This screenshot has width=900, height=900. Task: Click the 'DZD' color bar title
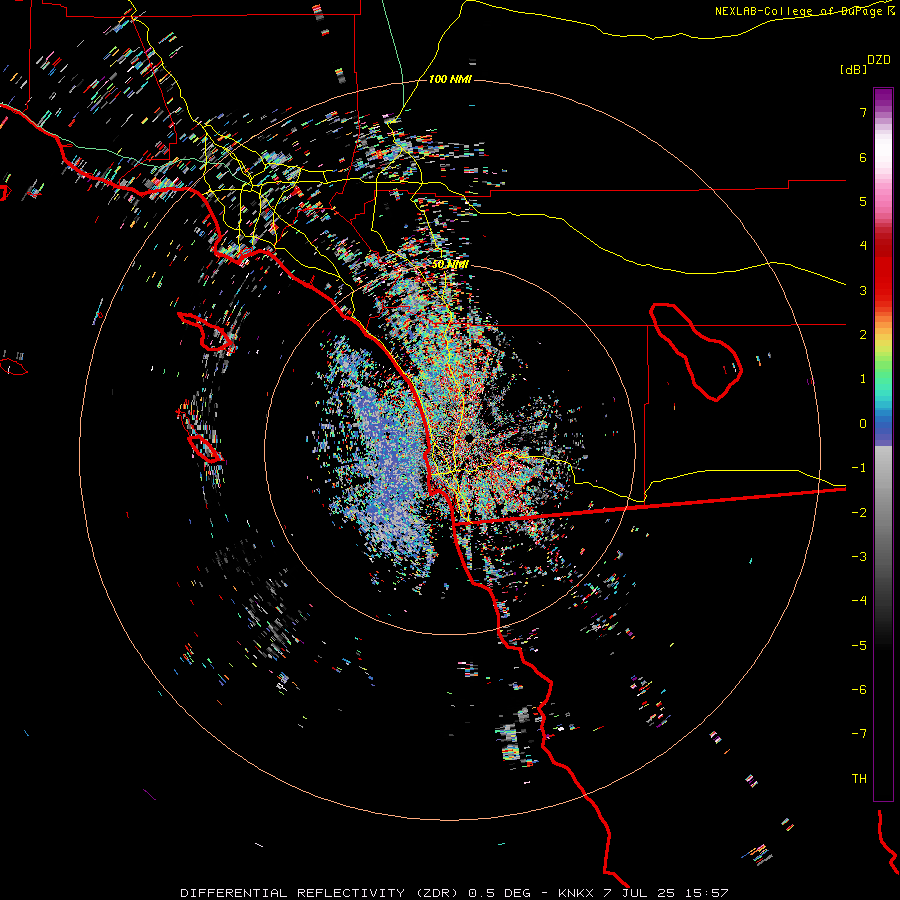[879, 60]
